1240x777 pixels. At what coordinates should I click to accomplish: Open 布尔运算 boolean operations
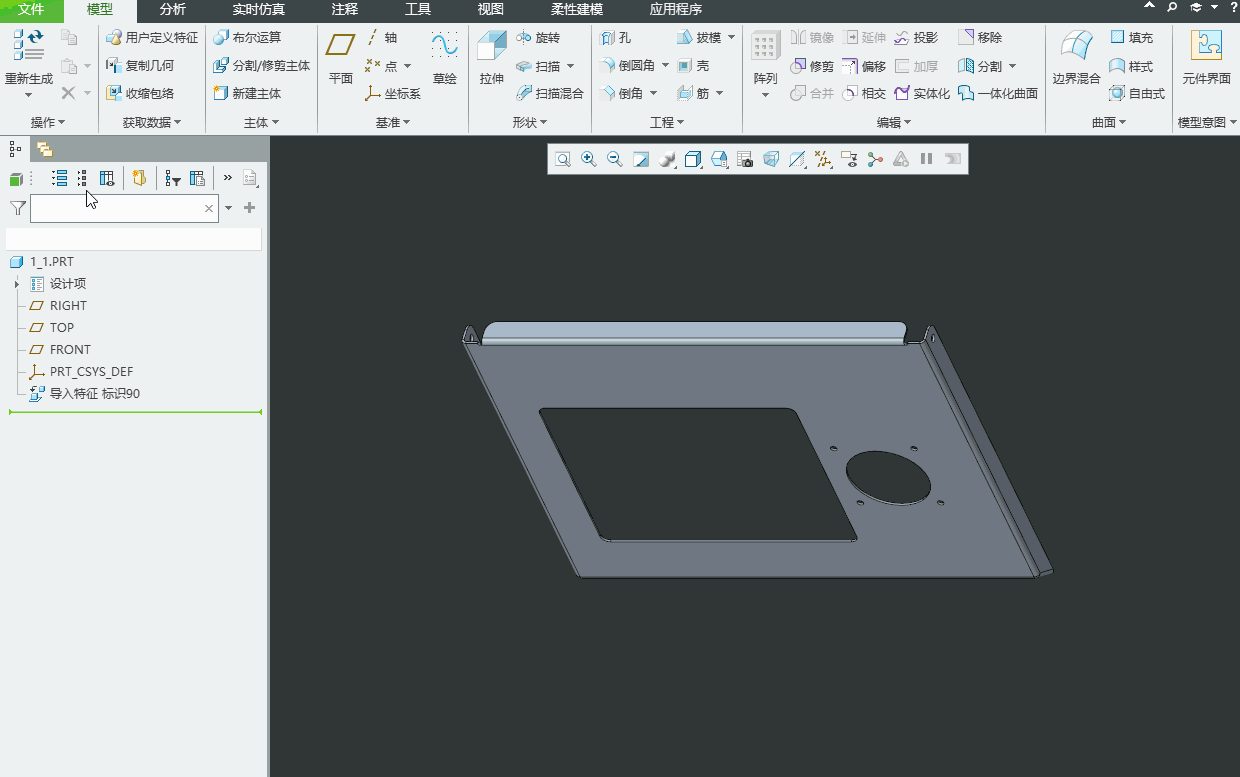247,38
